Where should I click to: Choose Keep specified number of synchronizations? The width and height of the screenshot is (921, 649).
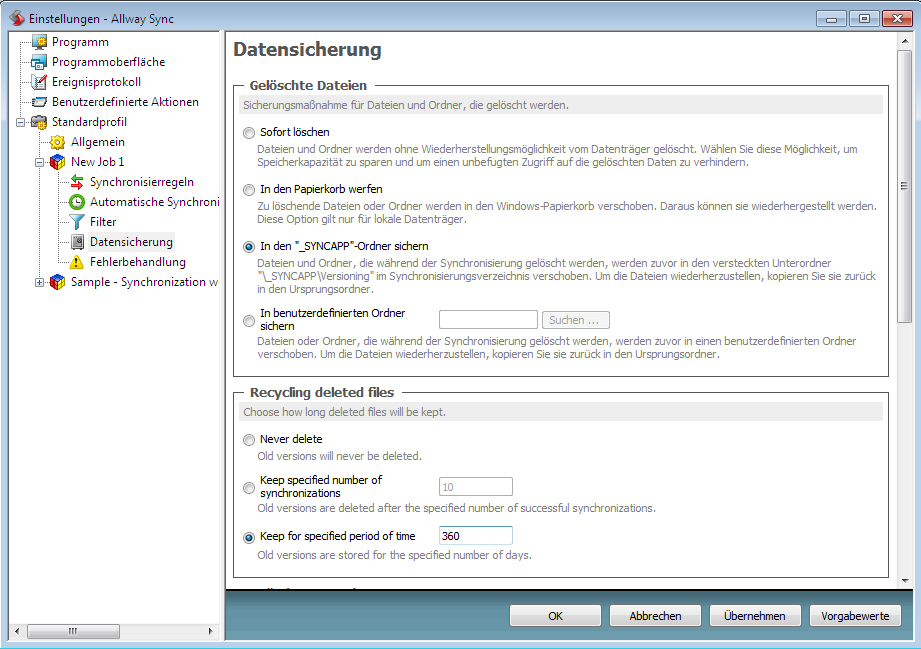[249, 487]
